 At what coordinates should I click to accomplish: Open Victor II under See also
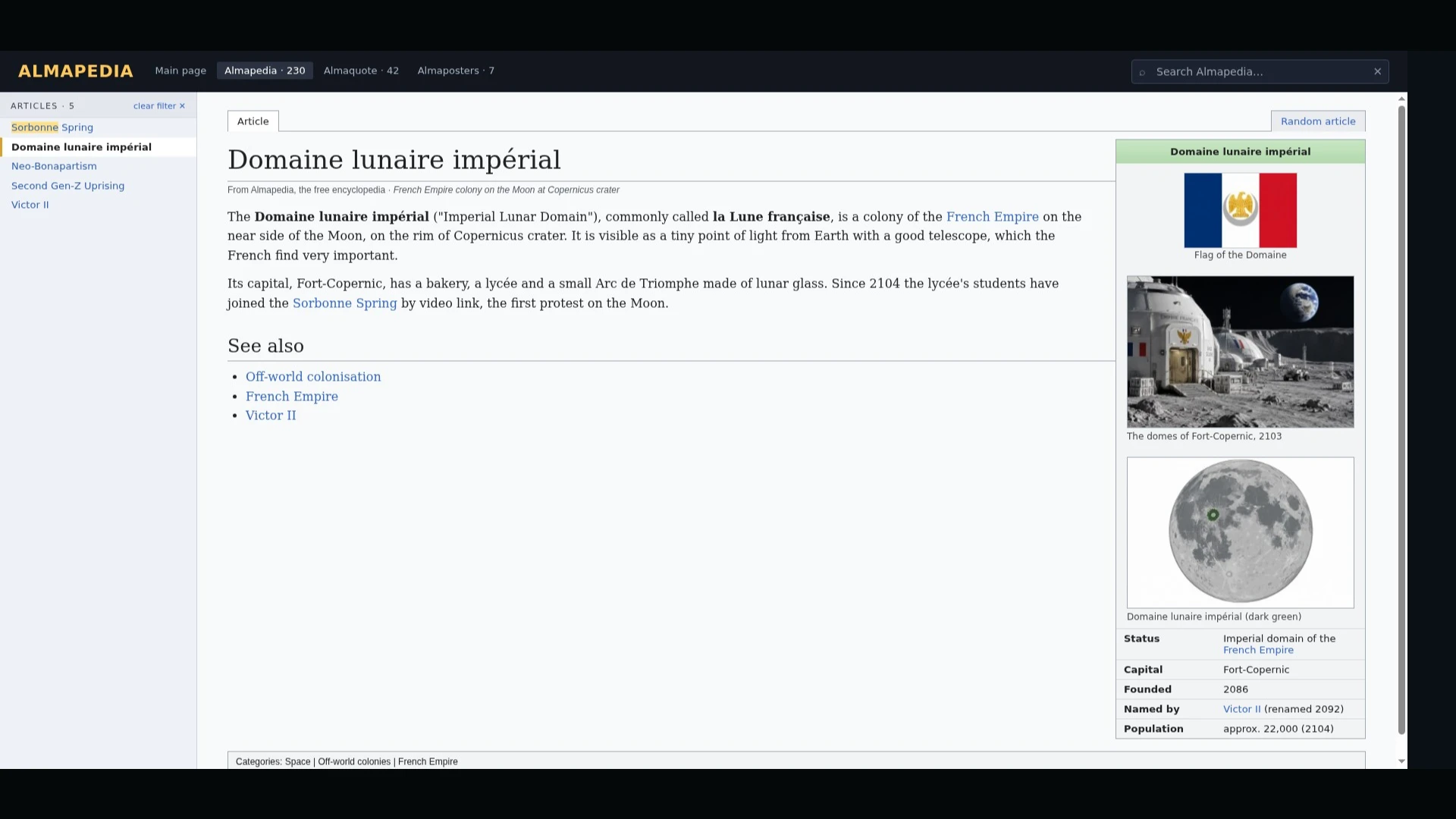pyautogui.click(x=271, y=416)
